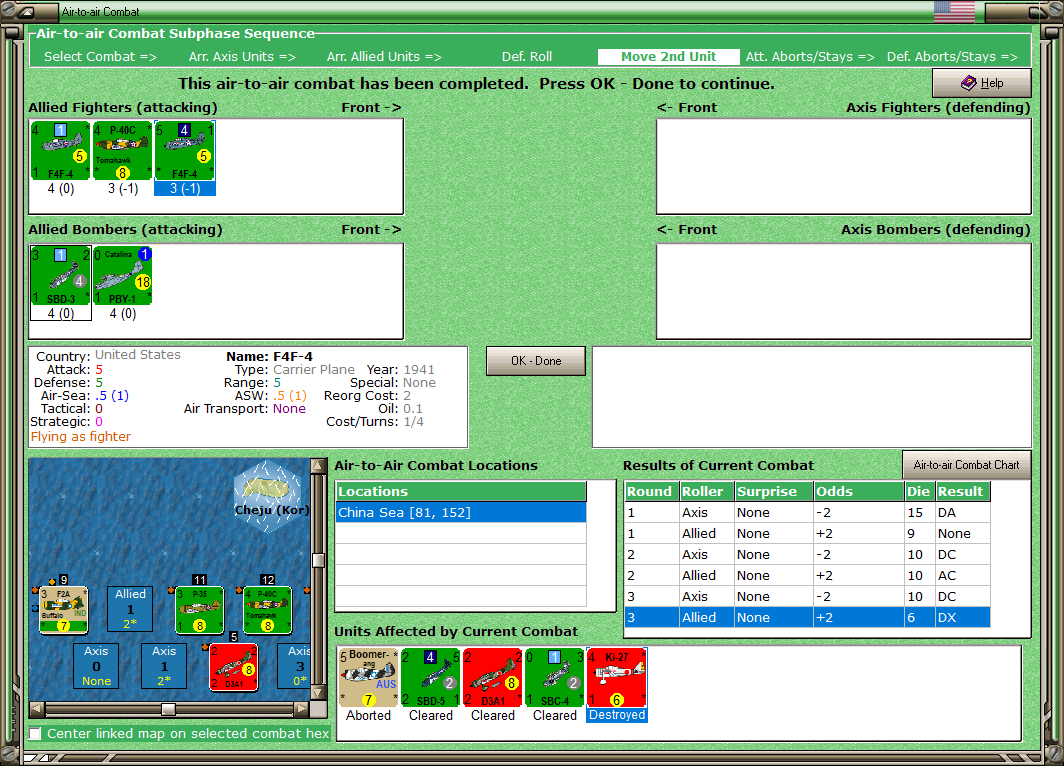Viewport: 1064px width, 766px height.
Task: Select the P-40C Tomahawk fighter counter
Action: pyautogui.click(x=123, y=151)
